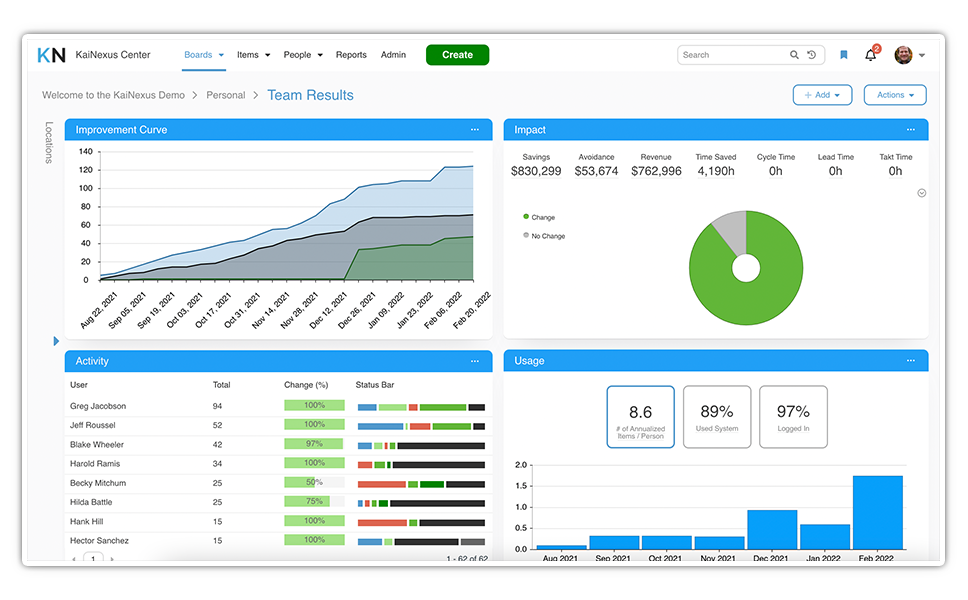Expand the Boards dropdown menu
Screen dimensions: 968x600
point(203,55)
